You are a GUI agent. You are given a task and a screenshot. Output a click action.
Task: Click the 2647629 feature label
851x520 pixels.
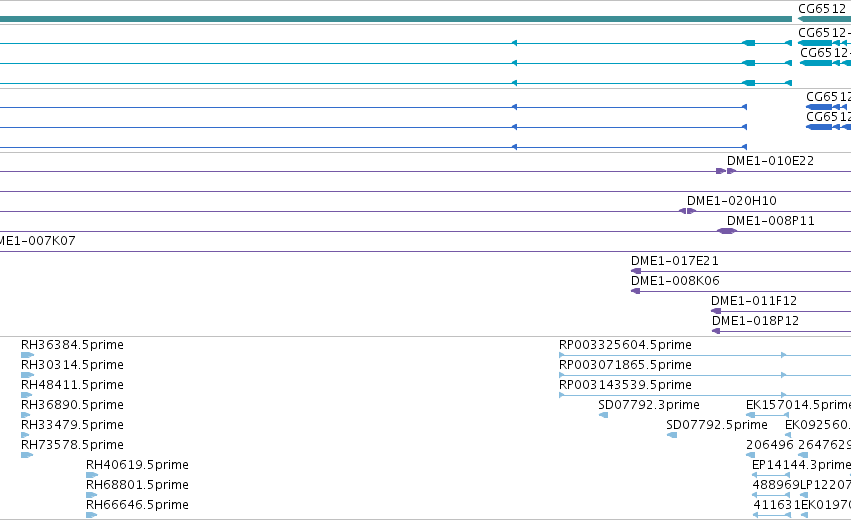coord(824,445)
